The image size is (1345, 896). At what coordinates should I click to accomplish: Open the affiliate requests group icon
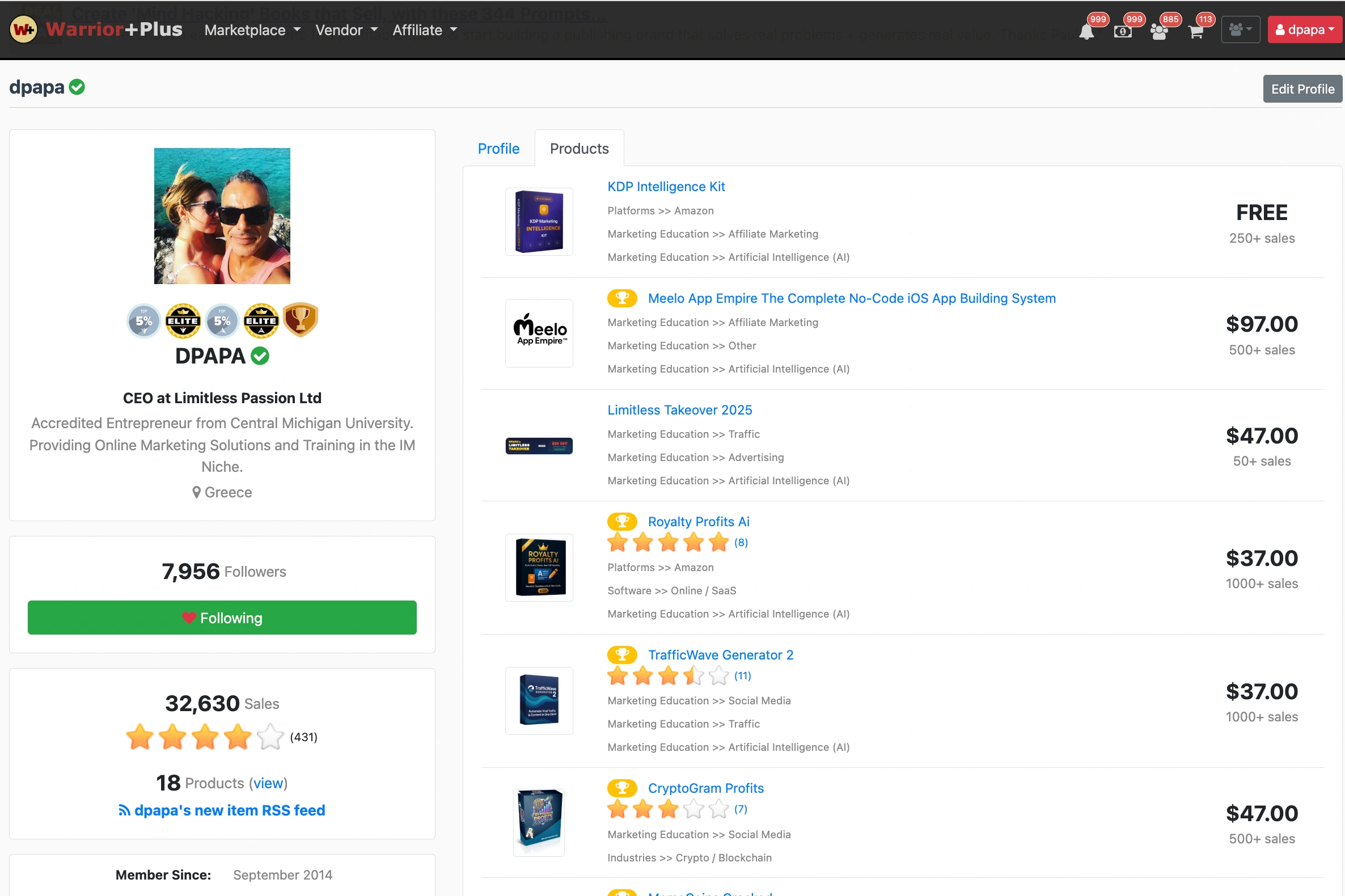click(x=1160, y=31)
